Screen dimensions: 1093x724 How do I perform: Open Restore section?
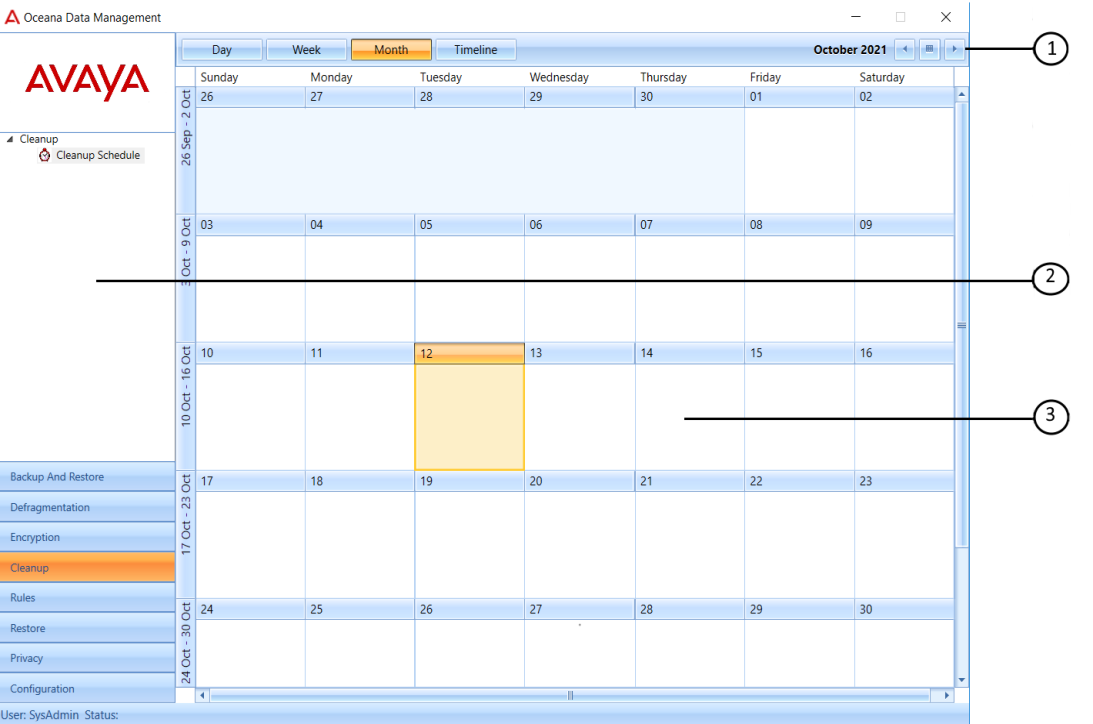(x=87, y=628)
